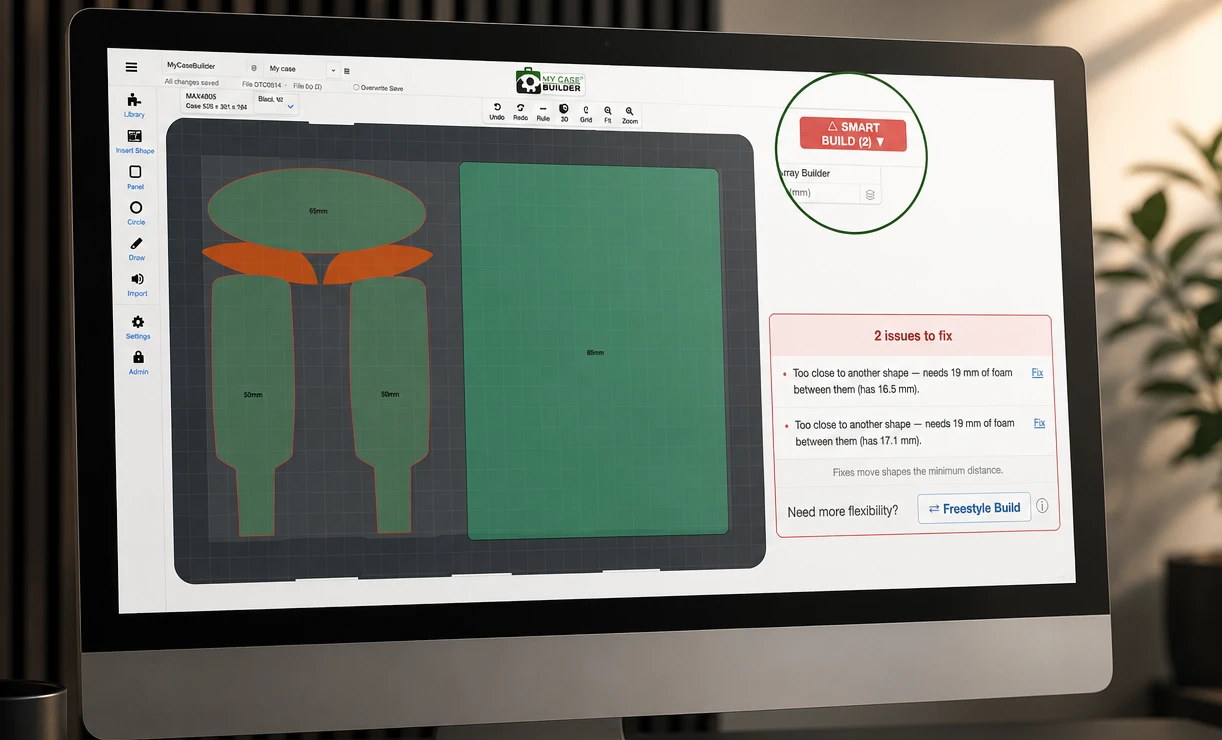Image resolution: width=1222 pixels, height=740 pixels.
Task: Expand the Smart Build issues dropdown
Action: (x=853, y=134)
